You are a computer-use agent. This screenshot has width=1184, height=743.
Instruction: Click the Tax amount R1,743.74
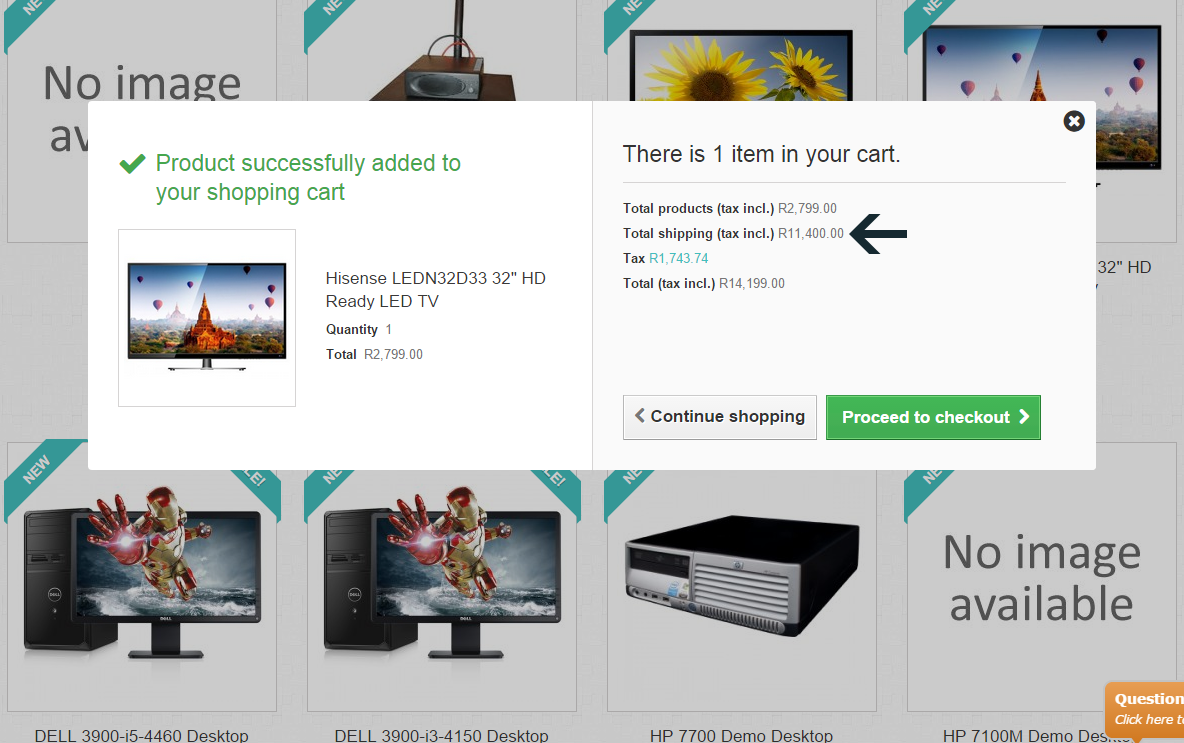pyautogui.click(x=679, y=258)
